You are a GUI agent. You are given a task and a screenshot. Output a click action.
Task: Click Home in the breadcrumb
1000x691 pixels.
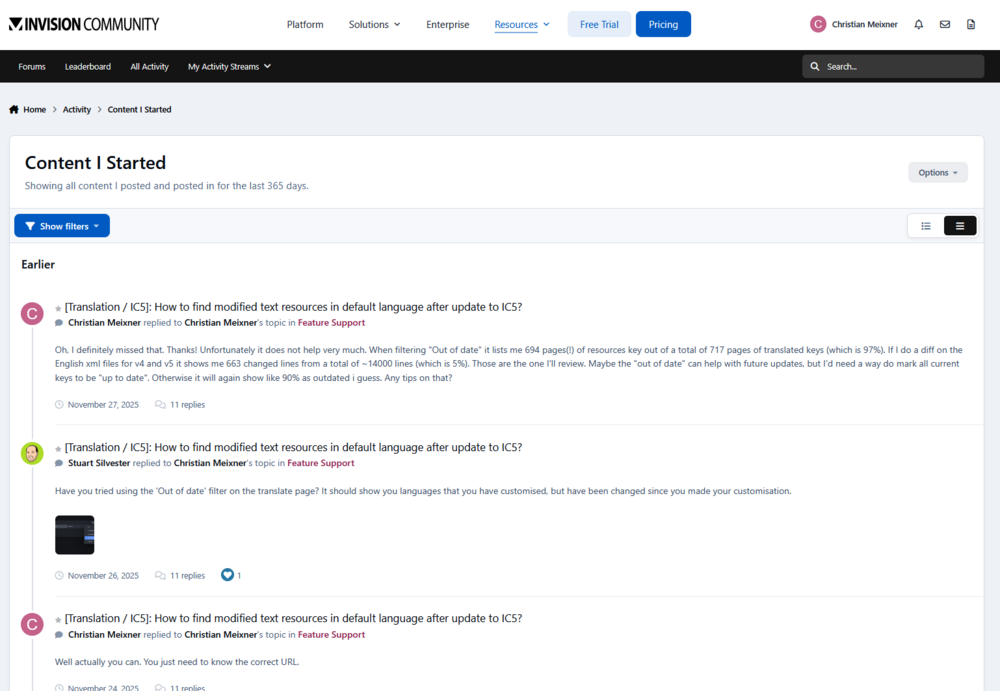[34, 109]
